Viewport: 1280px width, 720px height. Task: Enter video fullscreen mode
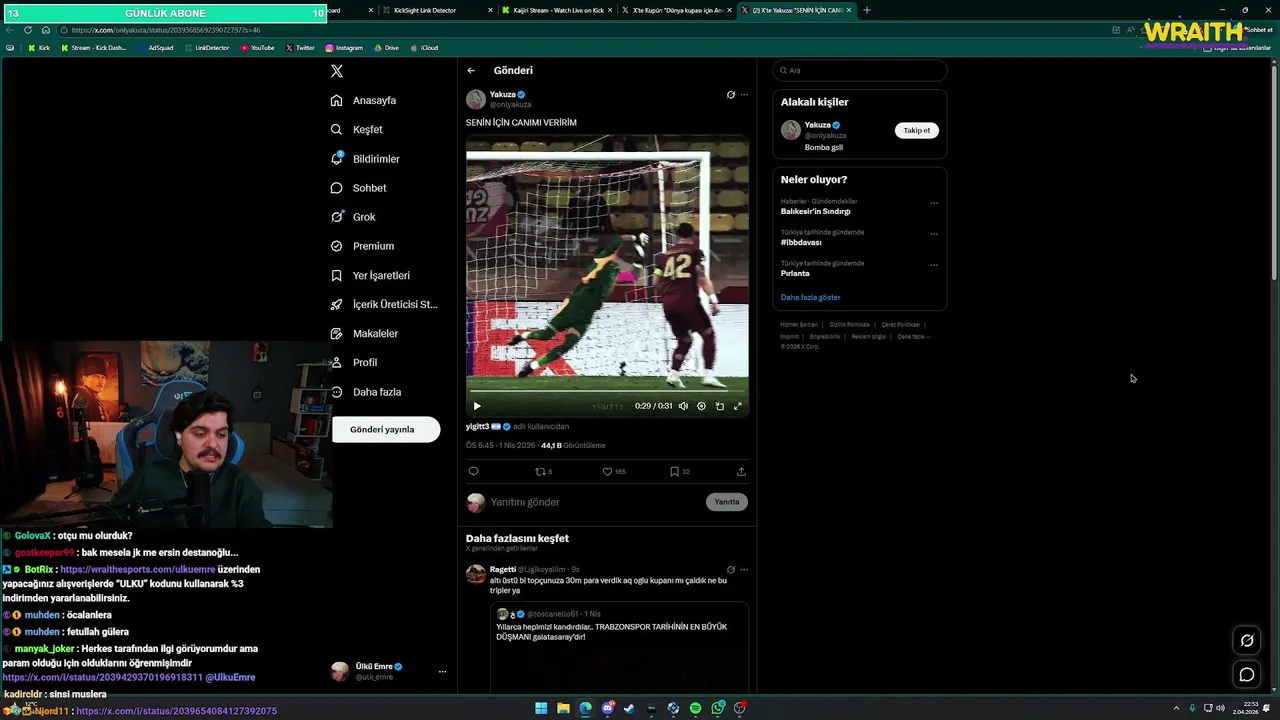tap(738, 406)
